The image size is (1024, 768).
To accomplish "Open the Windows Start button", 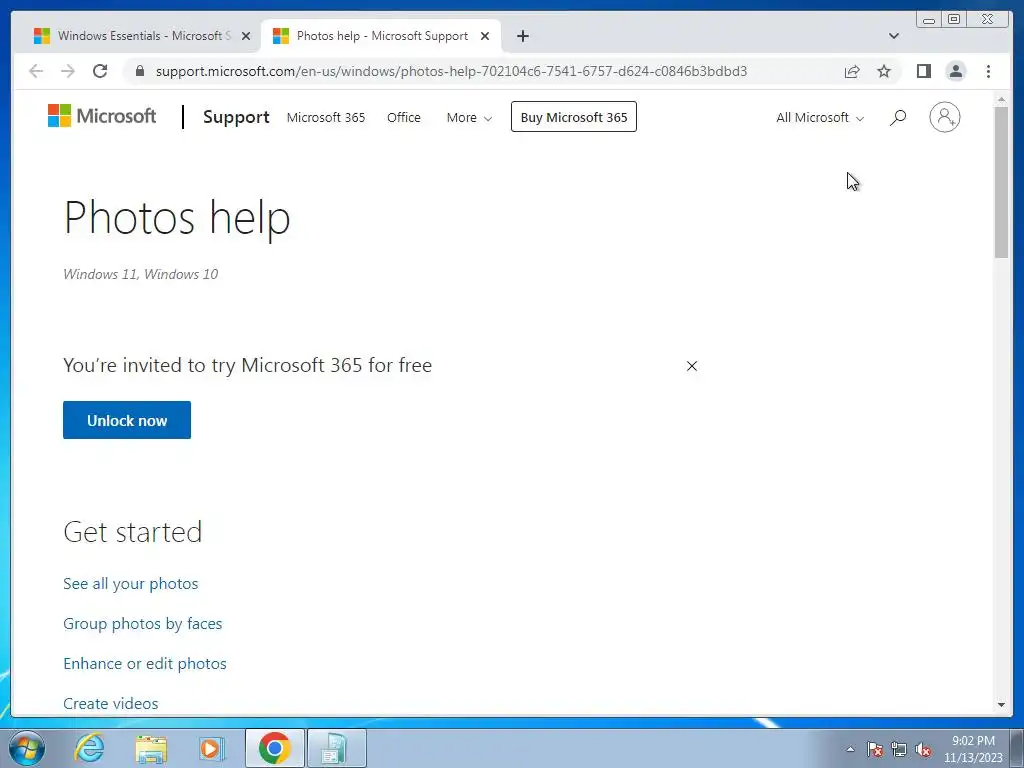I will (x=27, y=748).
